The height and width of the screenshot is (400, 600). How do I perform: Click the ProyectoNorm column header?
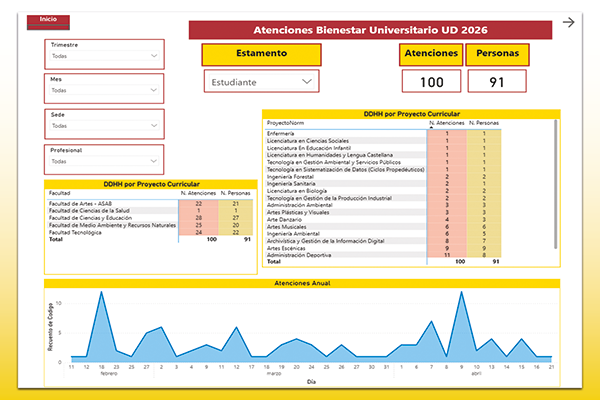coord(285,123)
